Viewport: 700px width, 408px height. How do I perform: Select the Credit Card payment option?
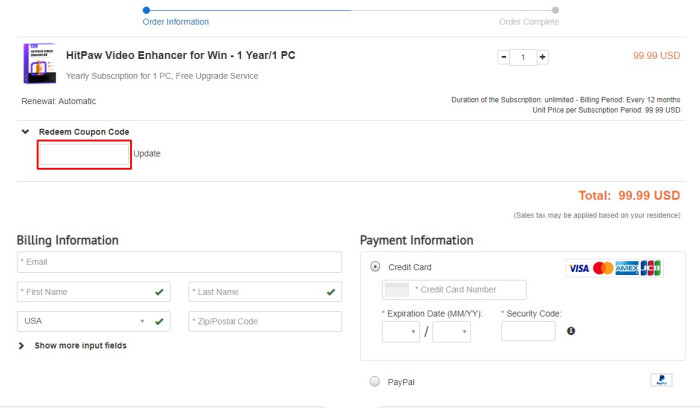point(375,266)
